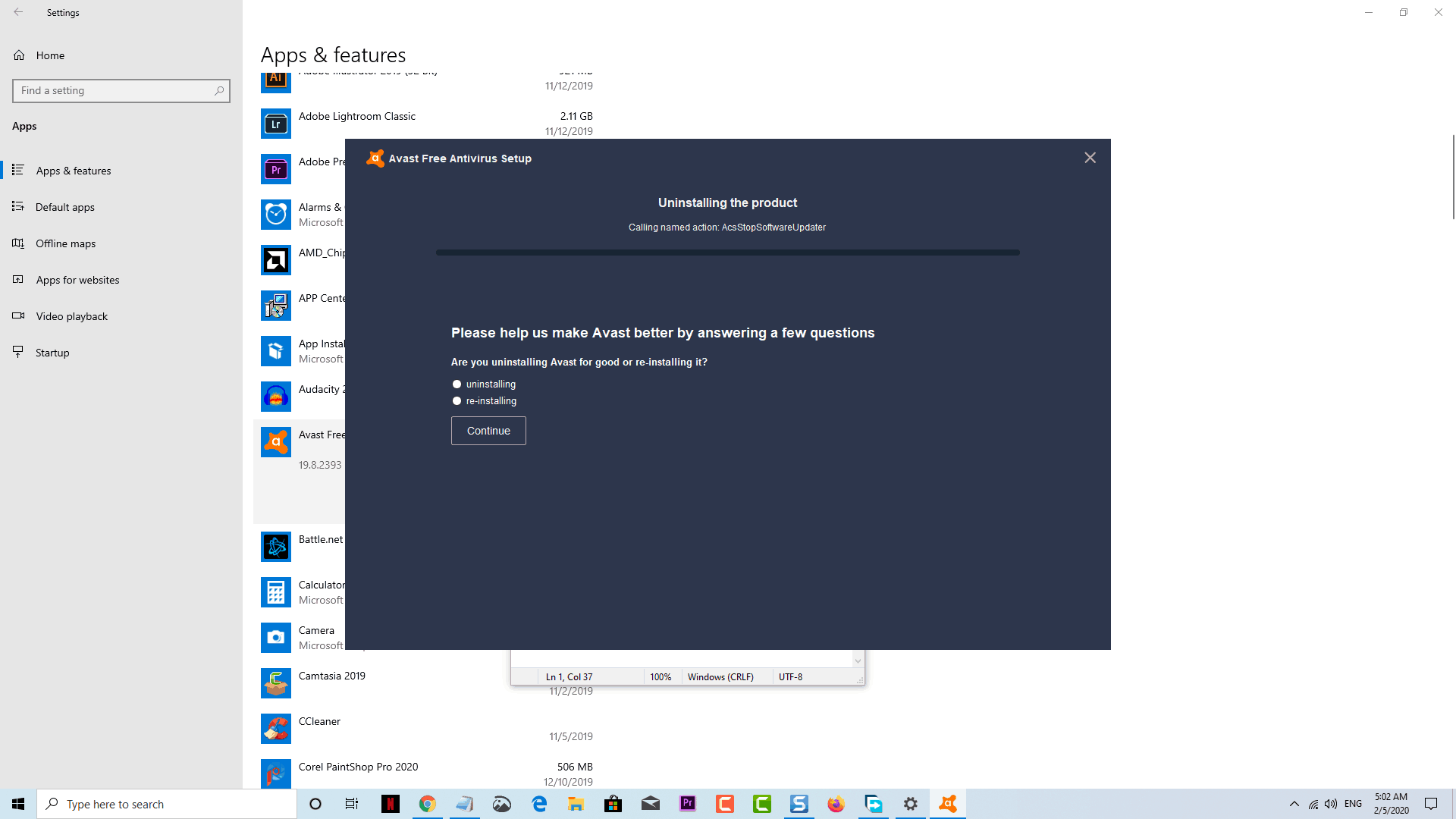Click the AMD Chipset app icon

pos(276,260)
